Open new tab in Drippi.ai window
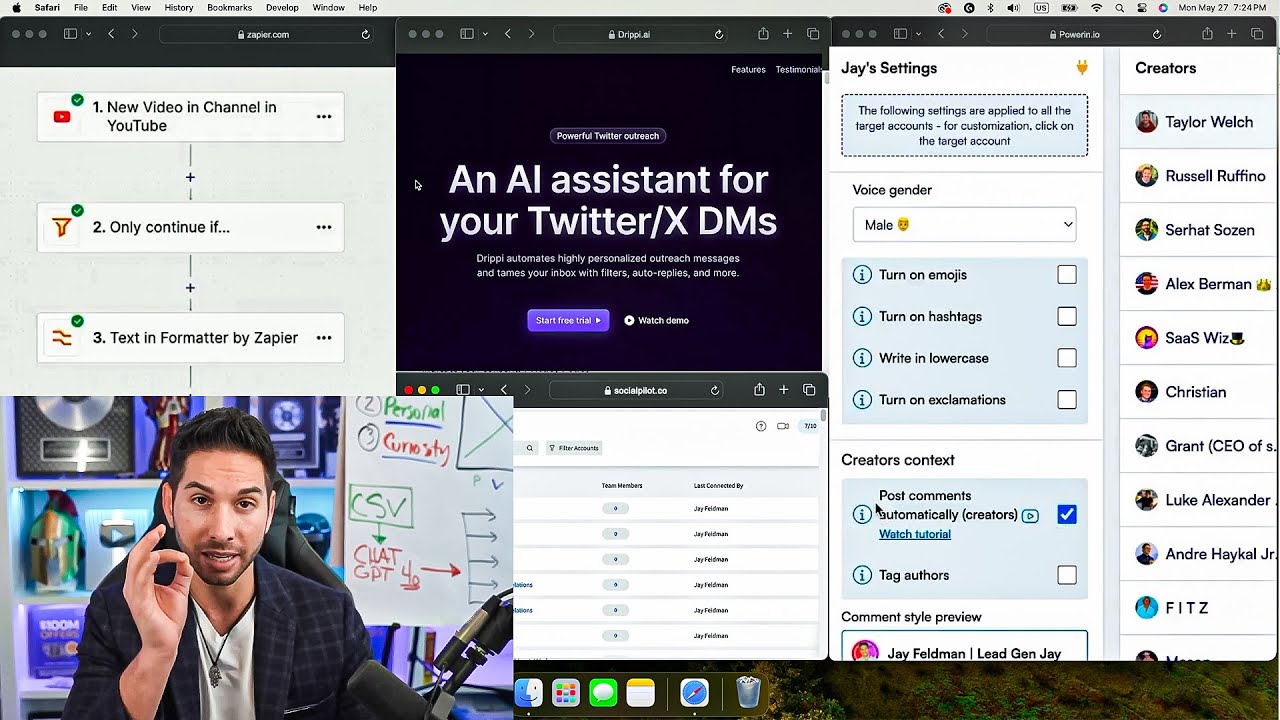This screenshot has height=720, width=1280. pos(787,34)
